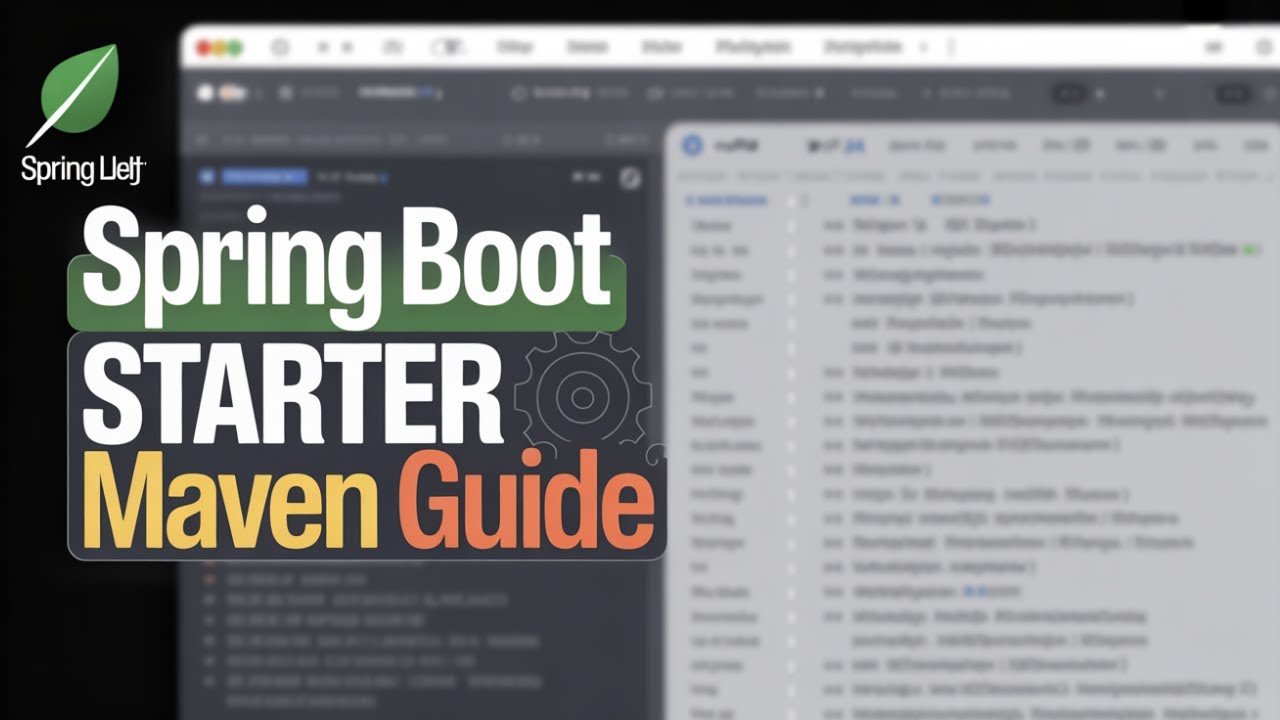Click the red close button of blurred window
Image resolution: width=1280 pixels, height=720 pixels.
(204, 47)
